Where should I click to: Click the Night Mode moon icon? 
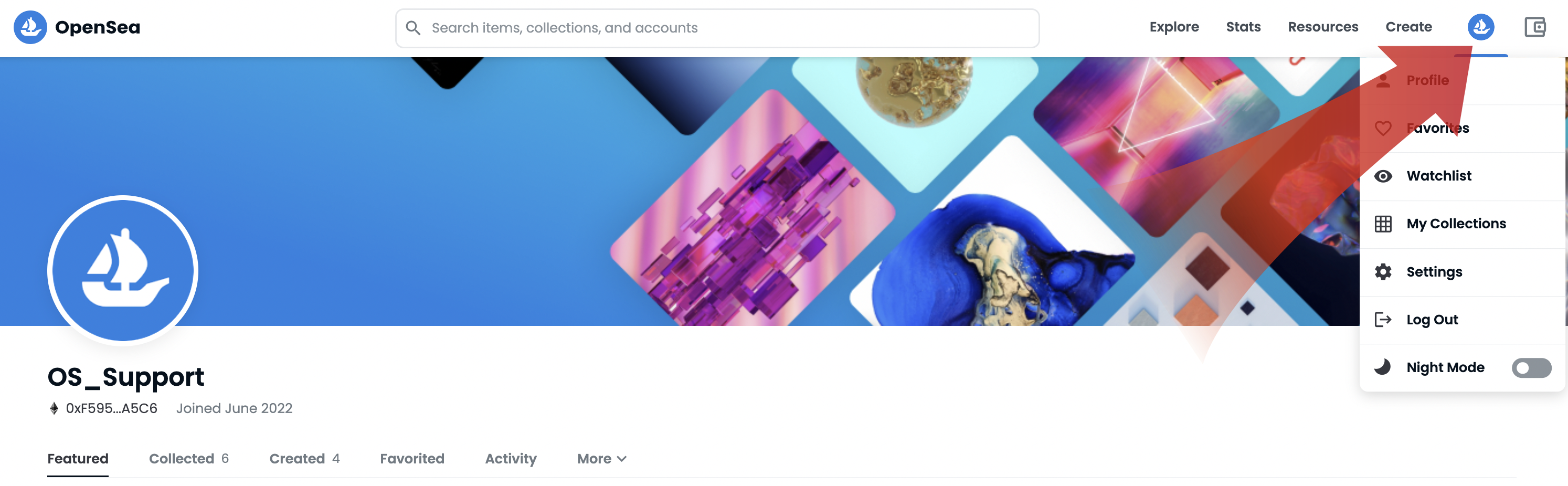(x=1382, y=367)
